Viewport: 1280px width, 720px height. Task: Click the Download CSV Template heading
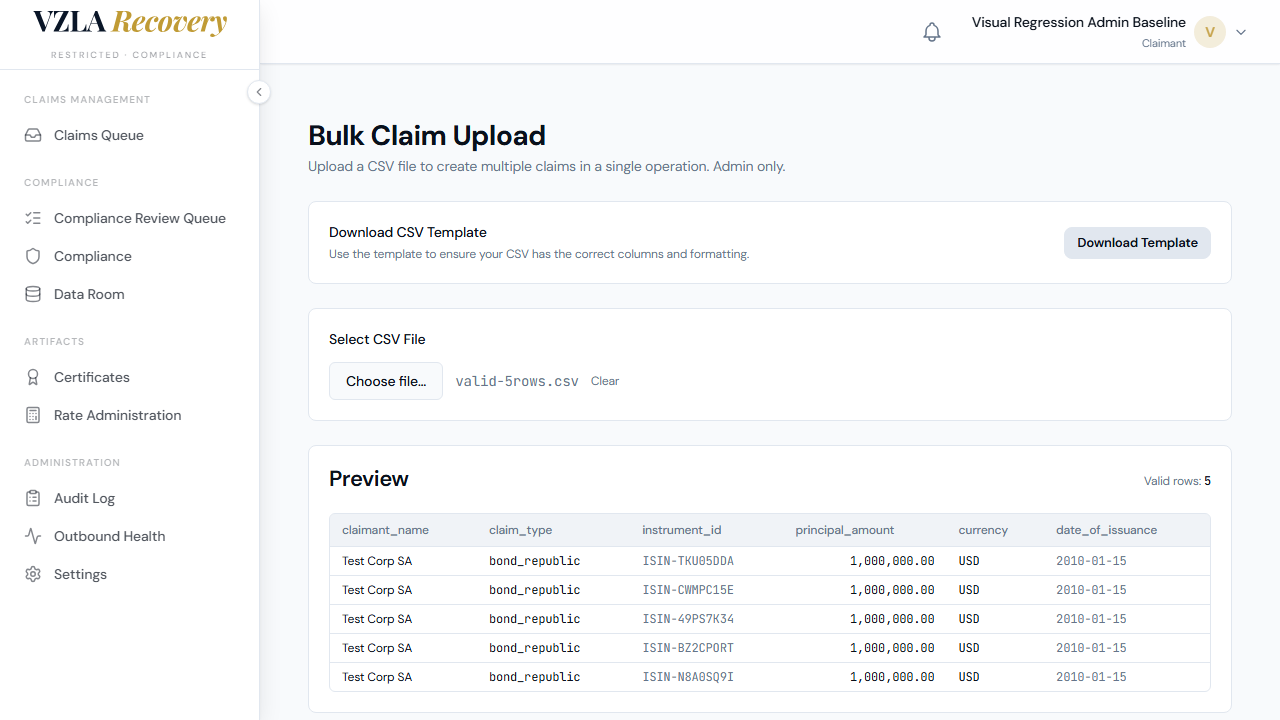(x=408, y=232)
